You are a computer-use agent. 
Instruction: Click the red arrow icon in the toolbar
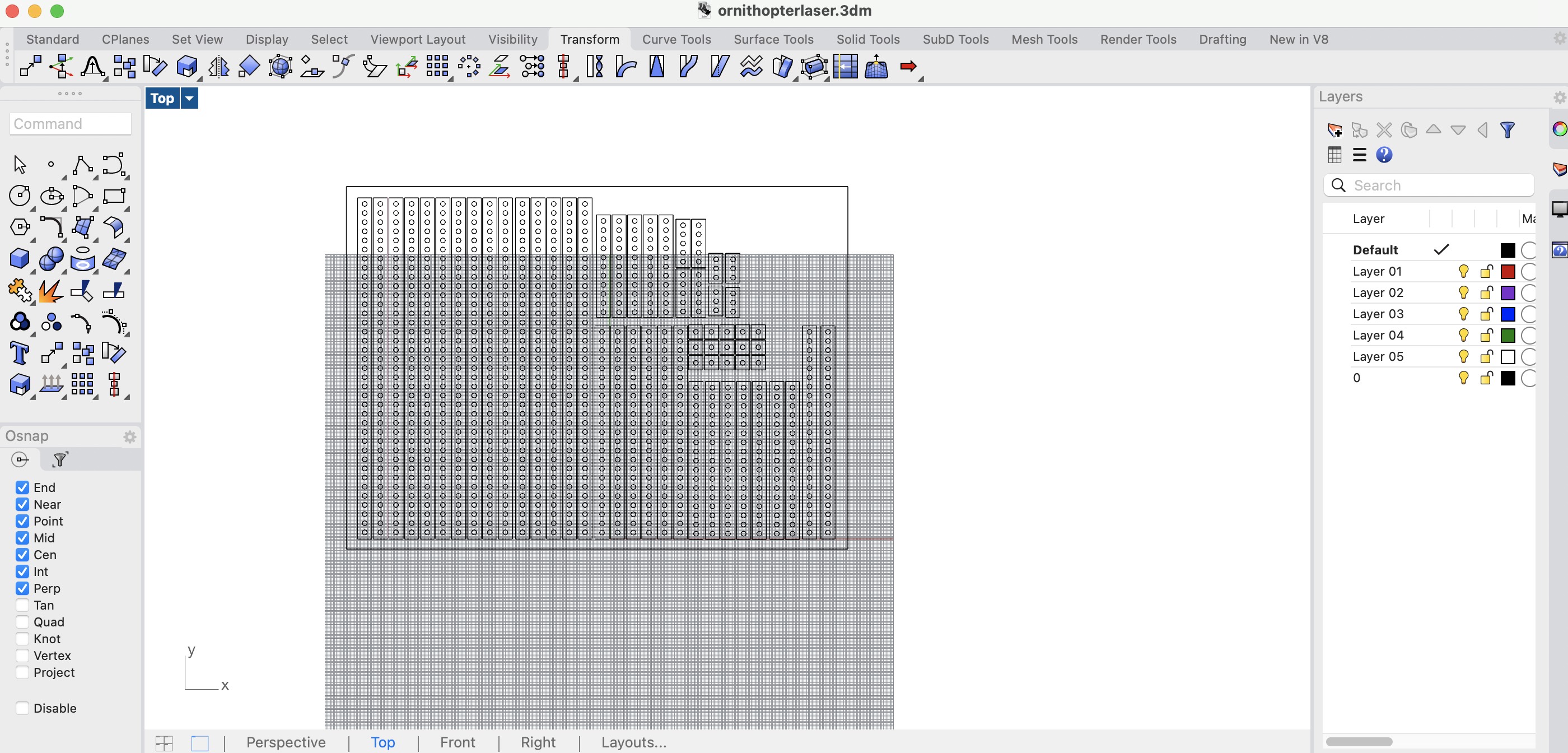pos(908,66)
